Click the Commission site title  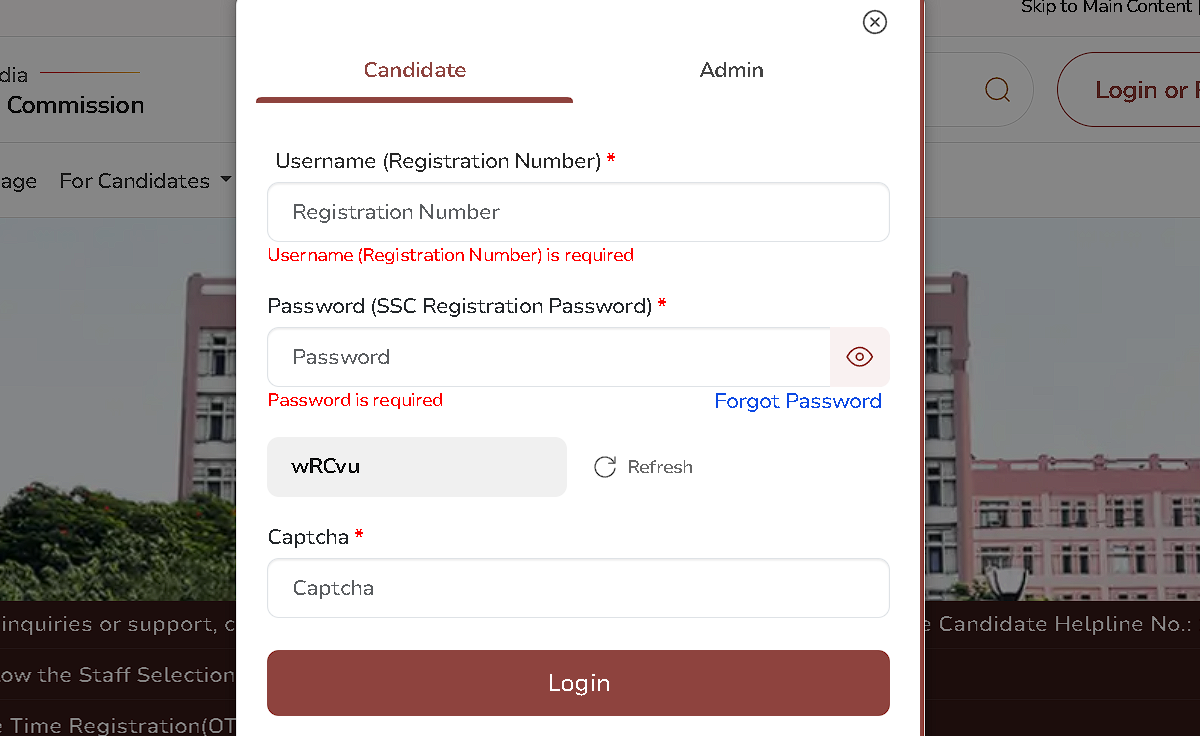point(76,105)
